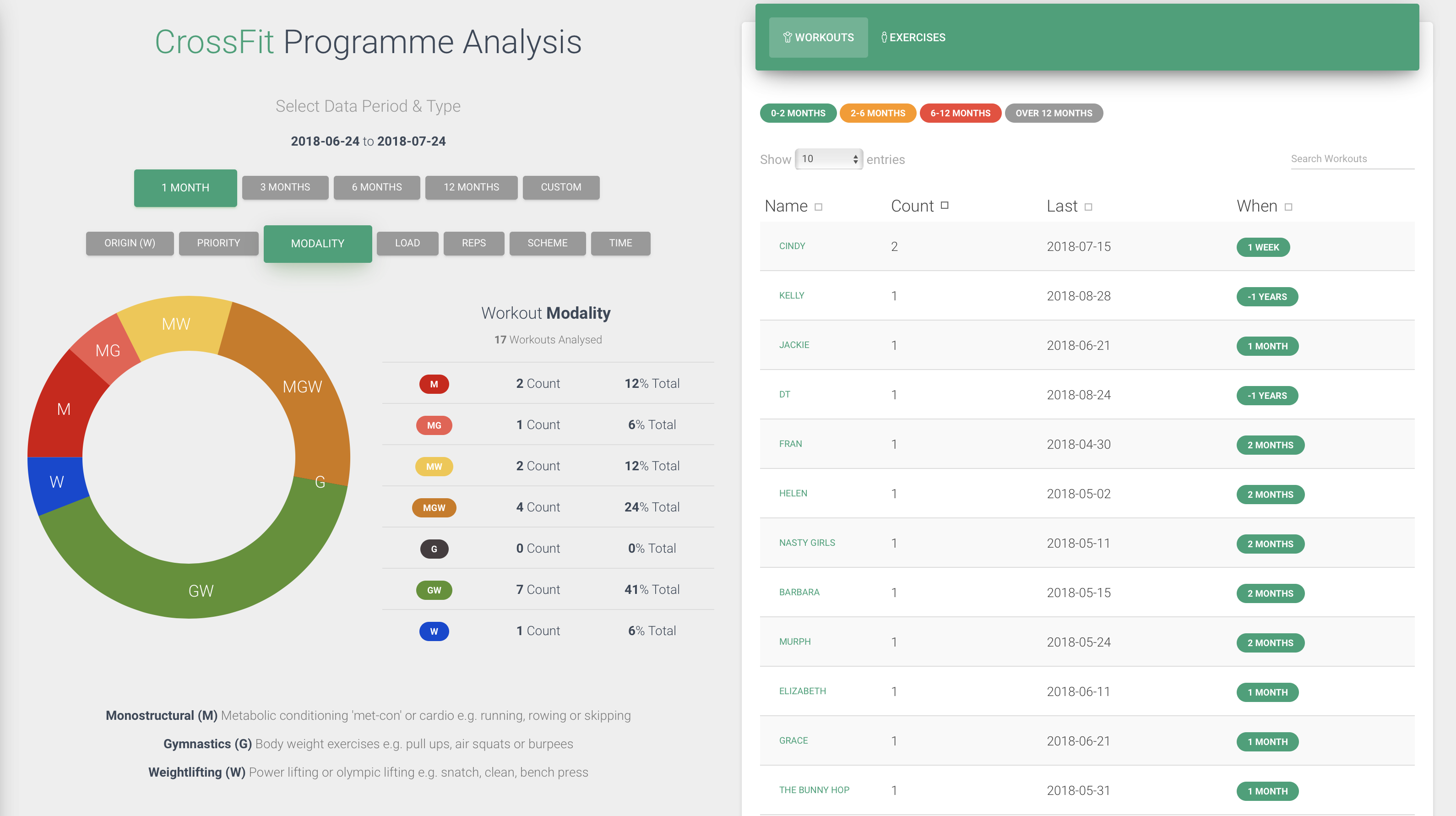The height and width of the screenshot is (816, 1456).
Task: Choose the 6 Months period
Action: 376,187
